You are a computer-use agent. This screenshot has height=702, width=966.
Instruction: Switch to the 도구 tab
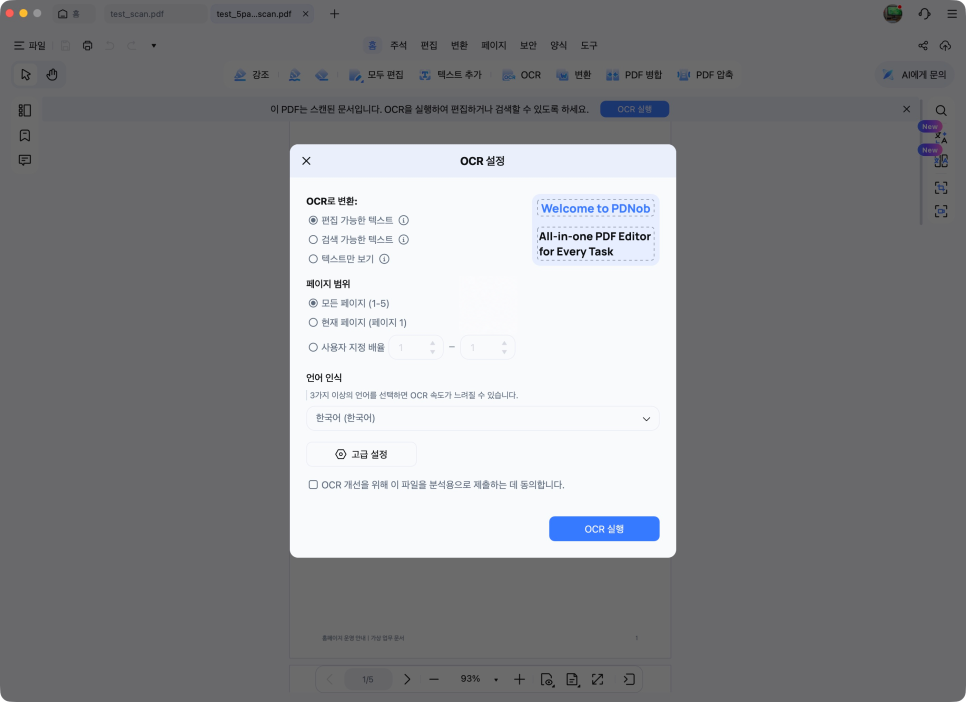(x=589, y=46)
